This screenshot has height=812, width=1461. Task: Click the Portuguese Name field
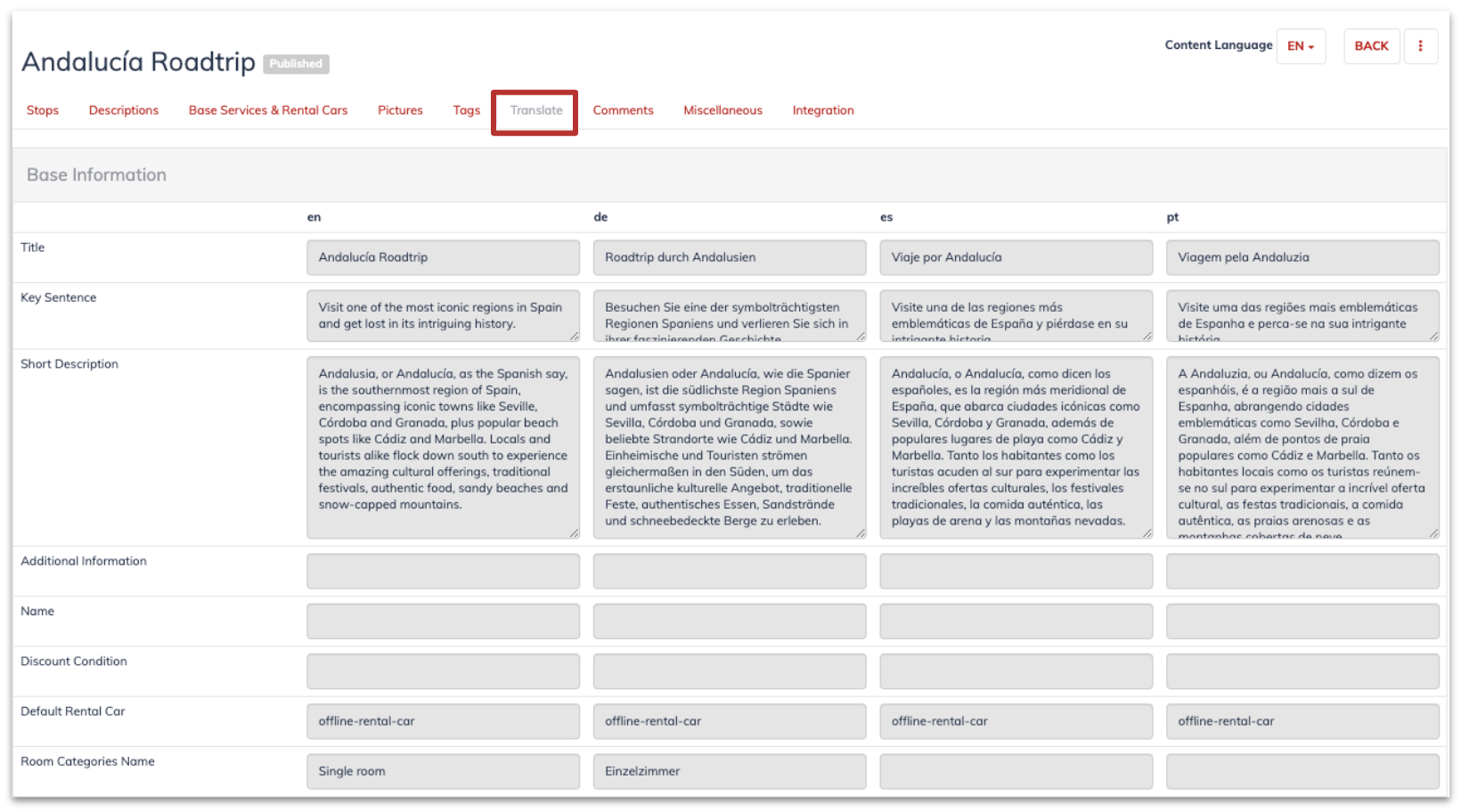pos(1302,621)
